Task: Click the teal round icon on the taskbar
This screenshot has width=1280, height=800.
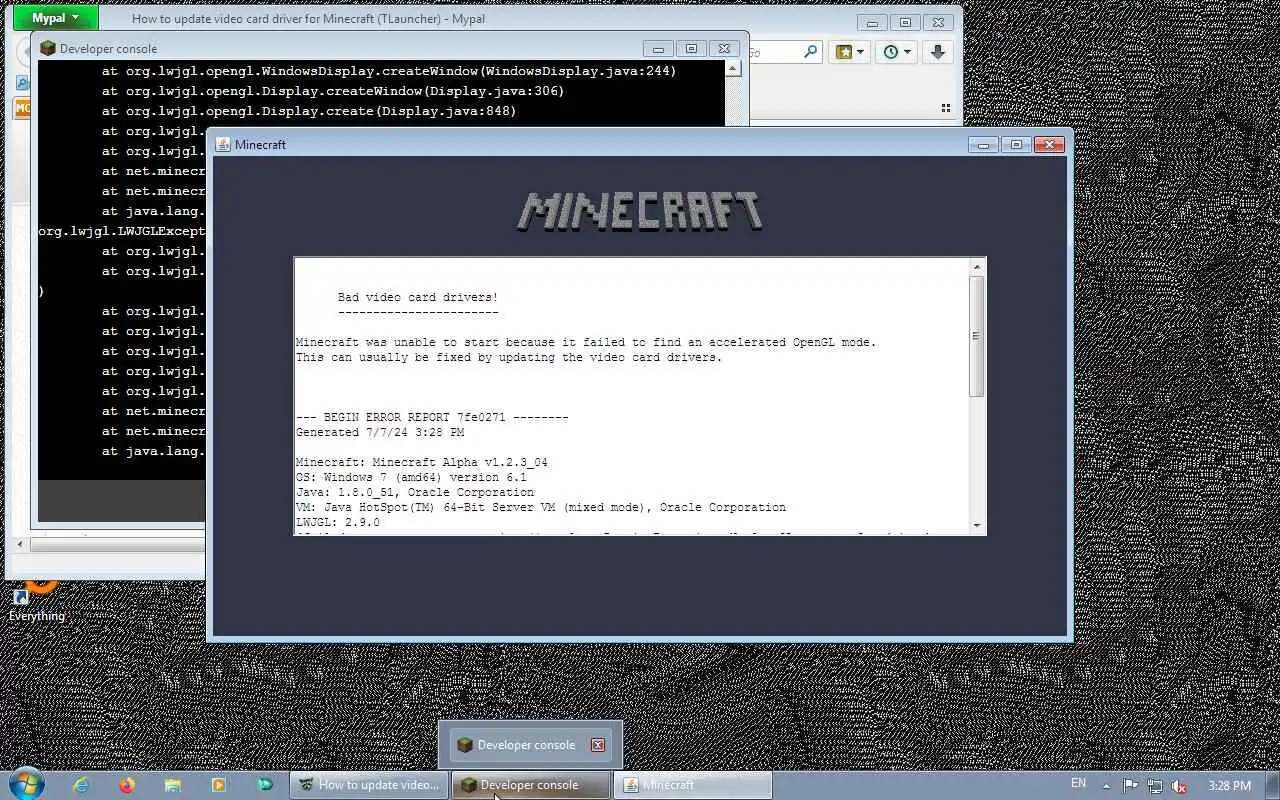Action: [x=264, y=785]
